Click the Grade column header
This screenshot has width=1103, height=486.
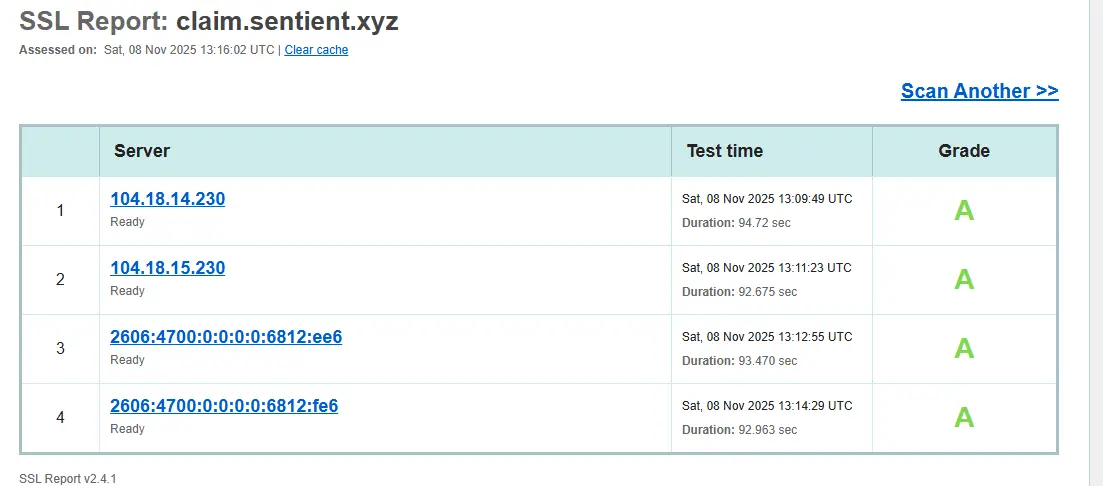pos(964,151)
